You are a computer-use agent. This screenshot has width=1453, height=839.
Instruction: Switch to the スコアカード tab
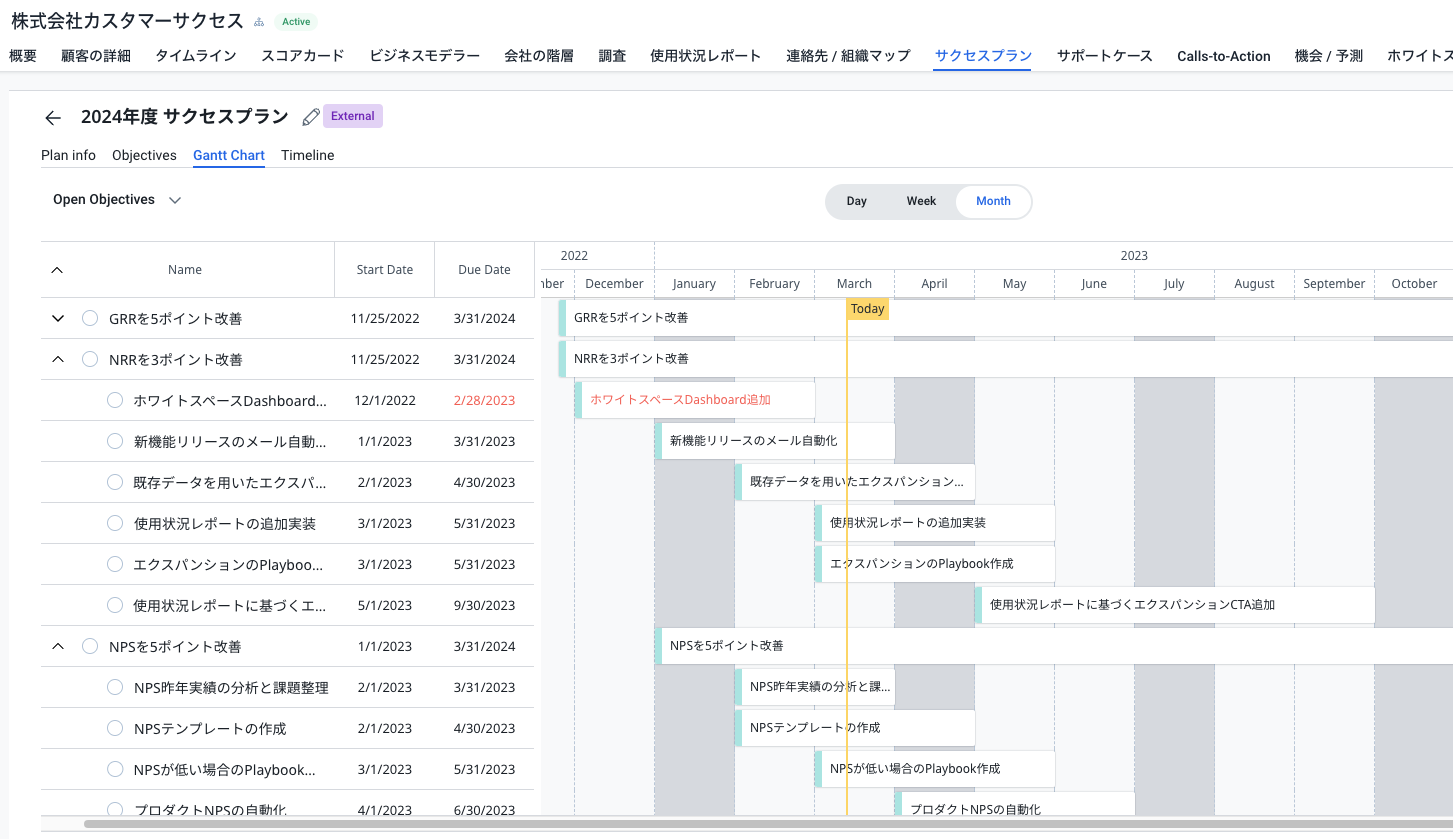(303, 56)
